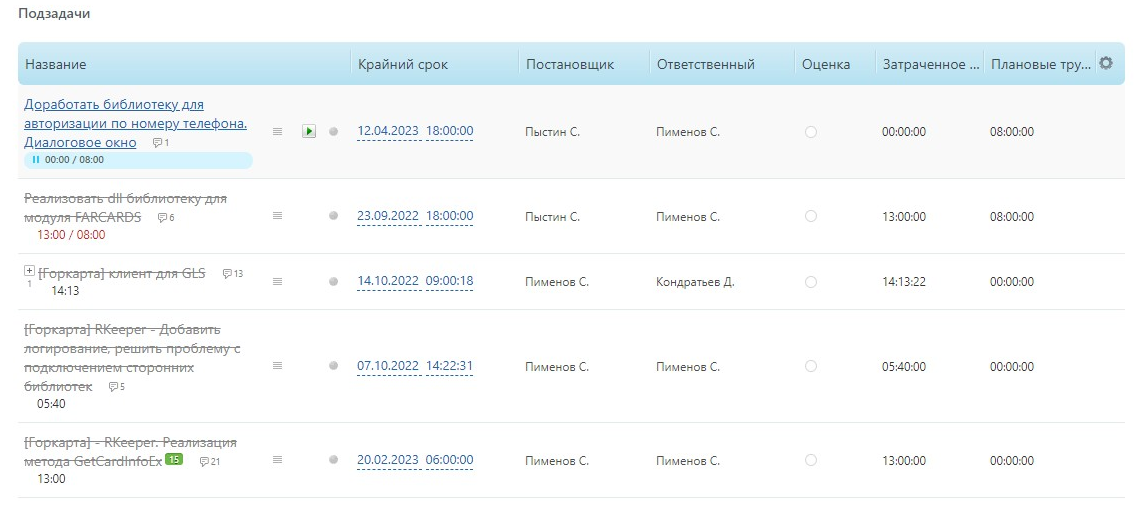Sort by Название column header
The width and height of the screenshot is (1140, 512).
[x=56, y=64]
